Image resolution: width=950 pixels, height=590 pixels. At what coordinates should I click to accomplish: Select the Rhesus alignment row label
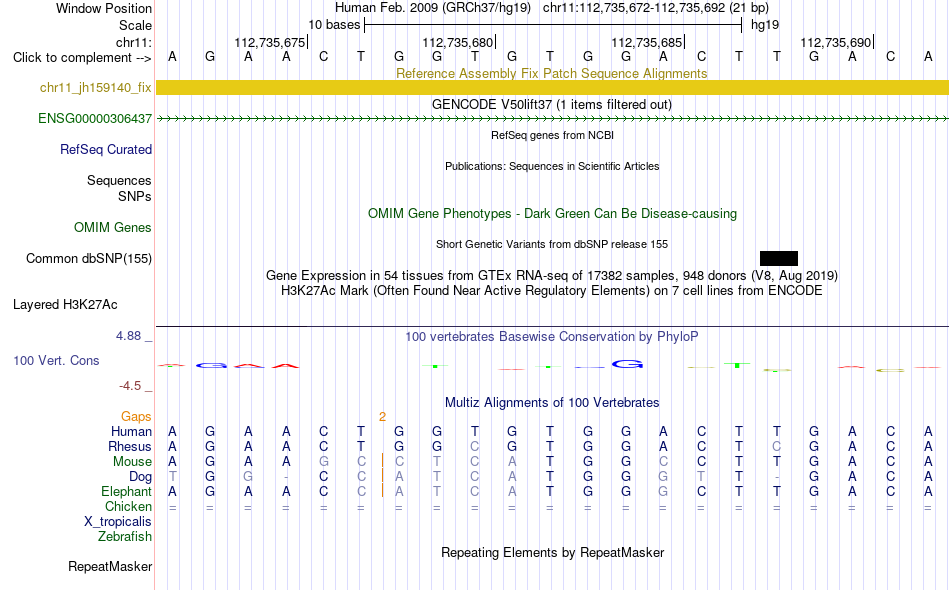[130, 446]
